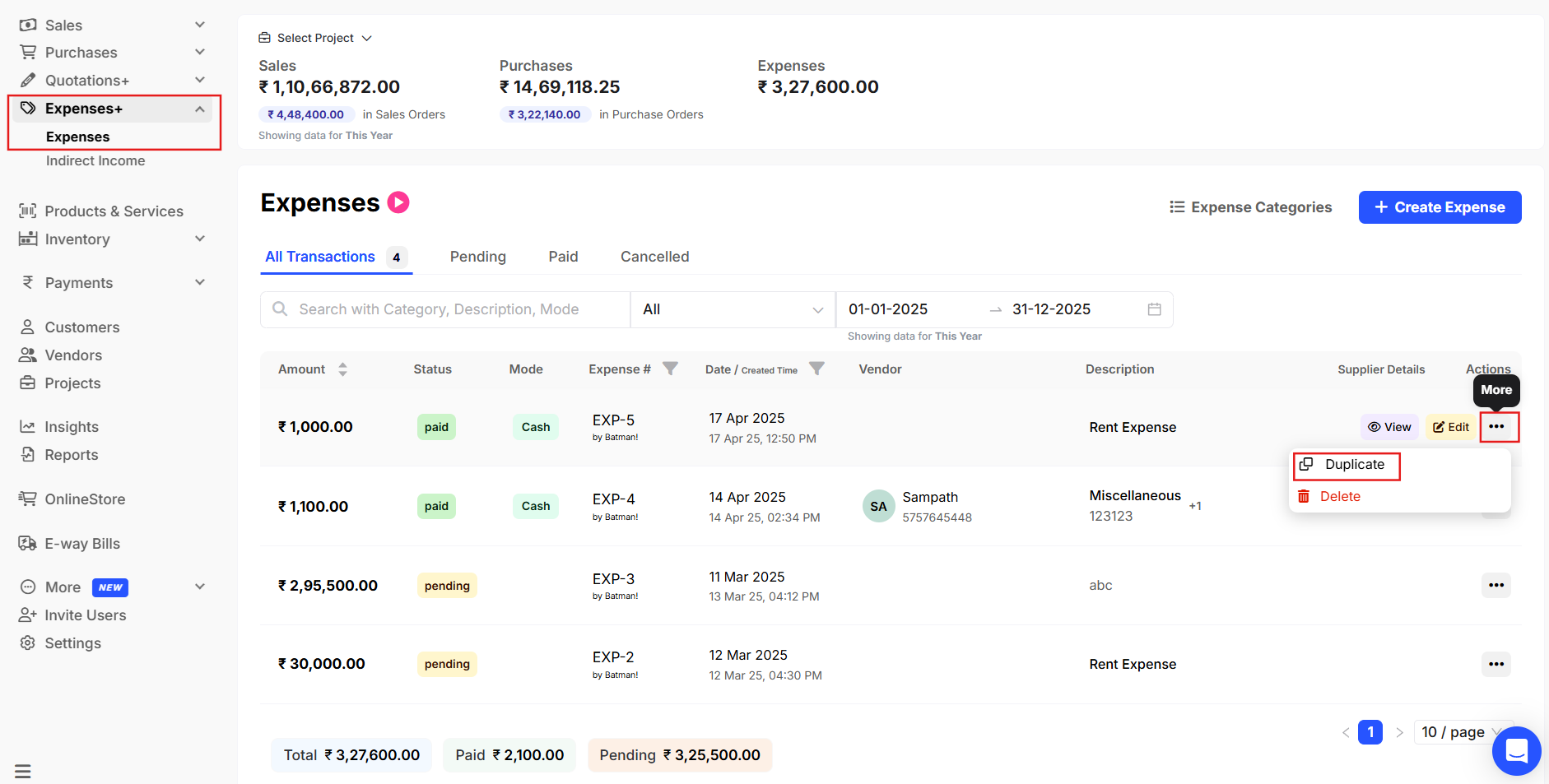Viewport: 1549px width, 784px height.
Task: Click the Customers person icon
Action: tap(28, 327)
